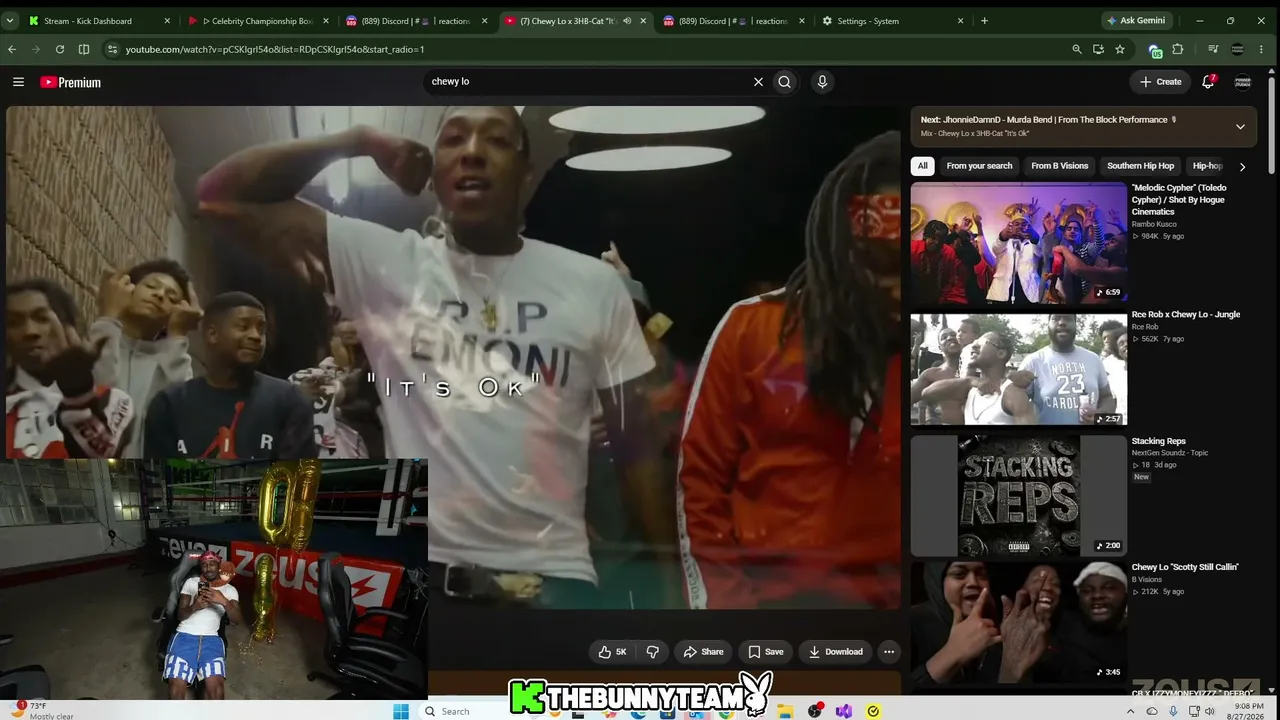The height and width of the screenshot is (720, 1280).
Task: Click the Chrome address bar URL
Action: 275,49
